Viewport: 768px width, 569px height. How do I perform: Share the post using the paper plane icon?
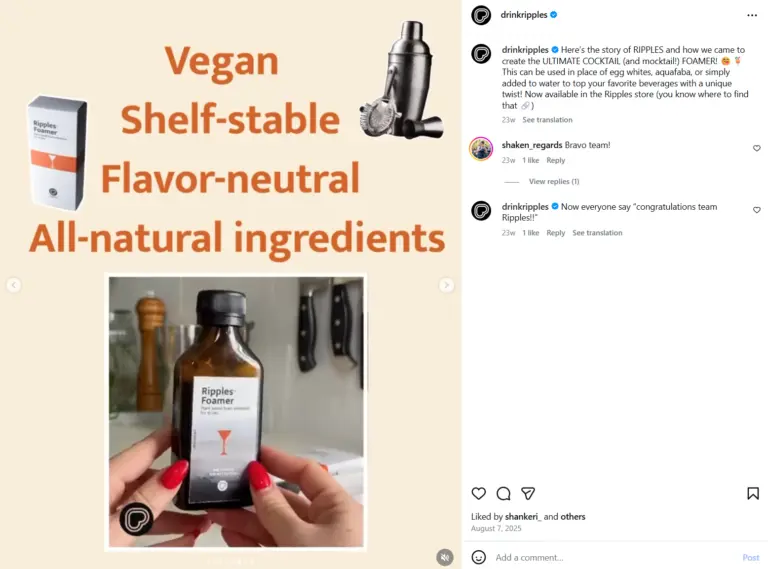click(x=528, y=493)
